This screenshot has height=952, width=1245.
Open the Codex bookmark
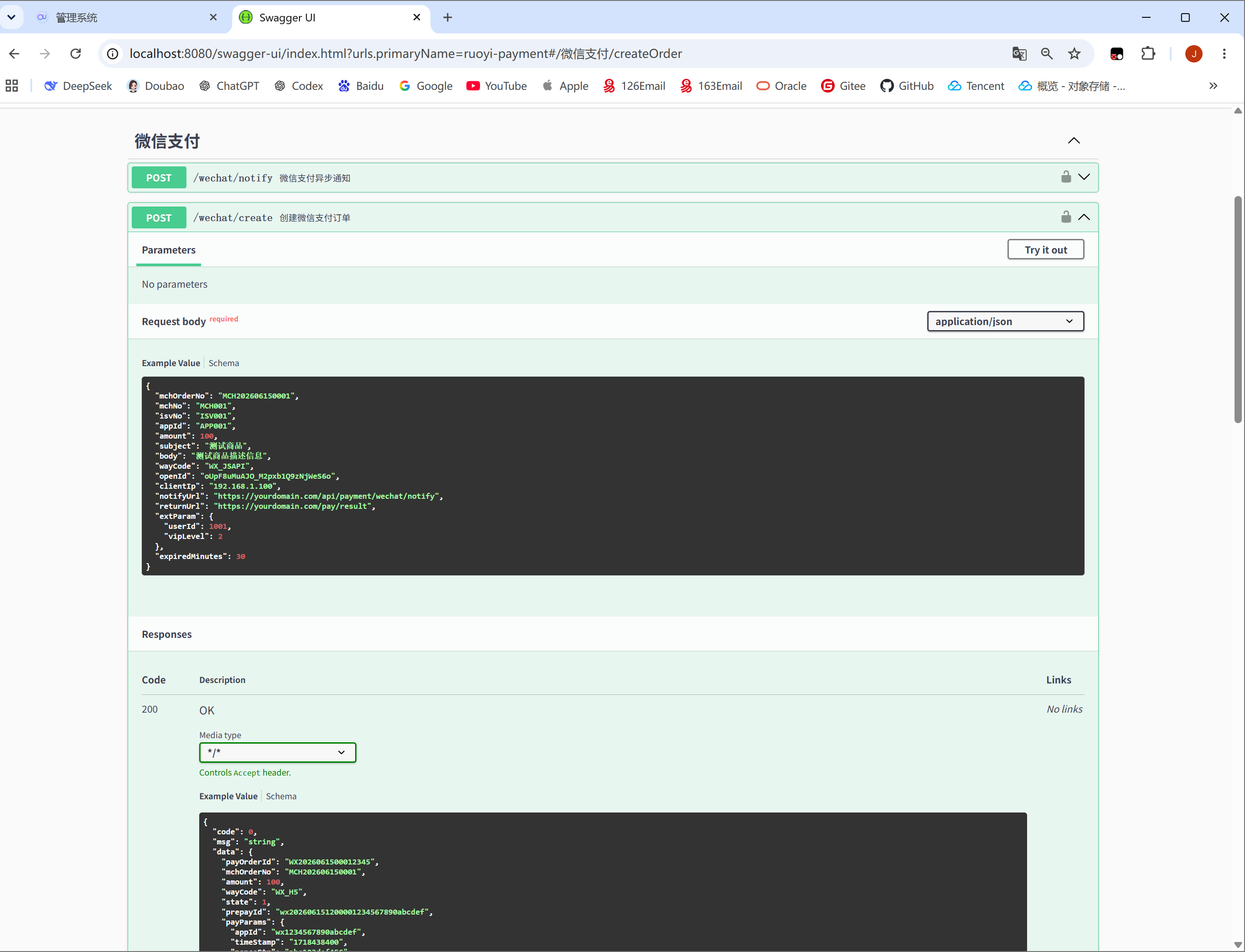[x=299, y=86]
